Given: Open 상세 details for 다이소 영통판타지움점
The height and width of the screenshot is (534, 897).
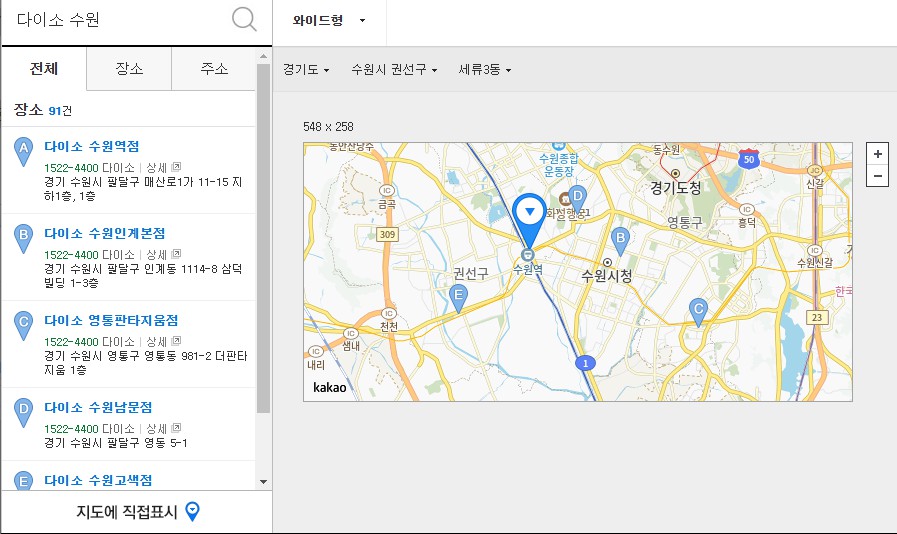Looking at the screenshot, I should [x=156, y=342].
